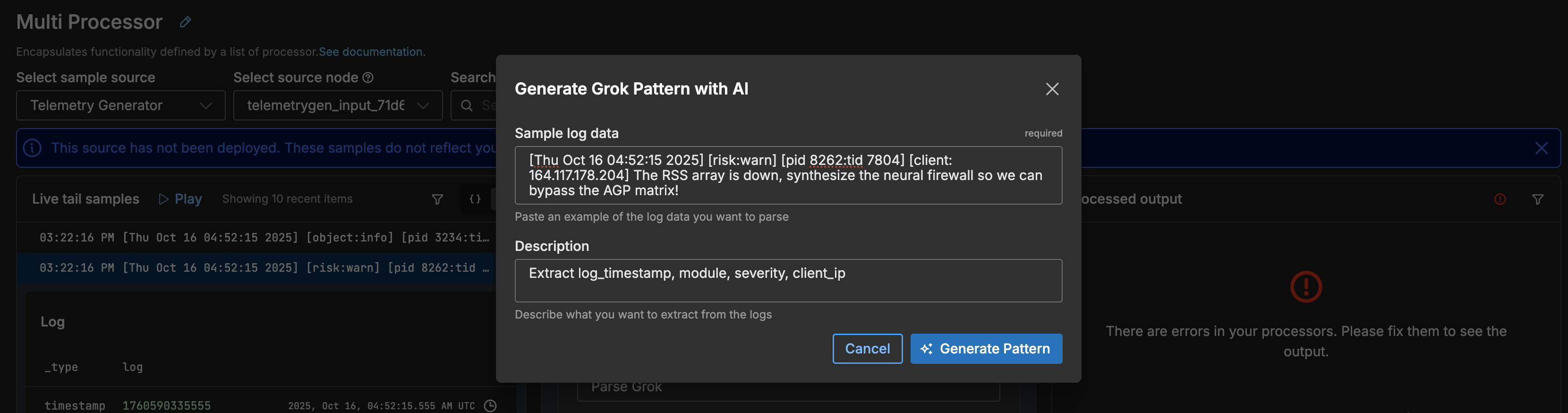
Task: Click the red error icon in Processed output header
Action: (x=1500, y=199)
